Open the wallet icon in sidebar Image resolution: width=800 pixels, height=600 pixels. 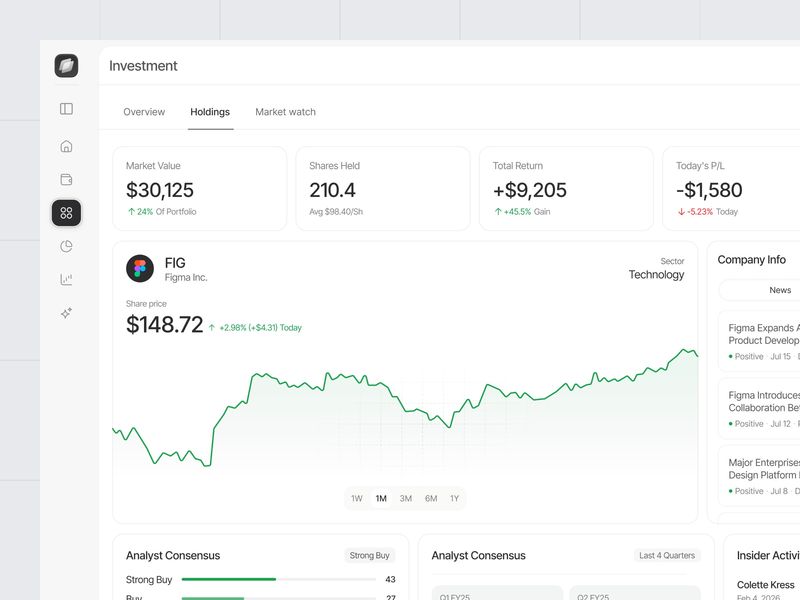pyautogui.click(x=66, y=180)
